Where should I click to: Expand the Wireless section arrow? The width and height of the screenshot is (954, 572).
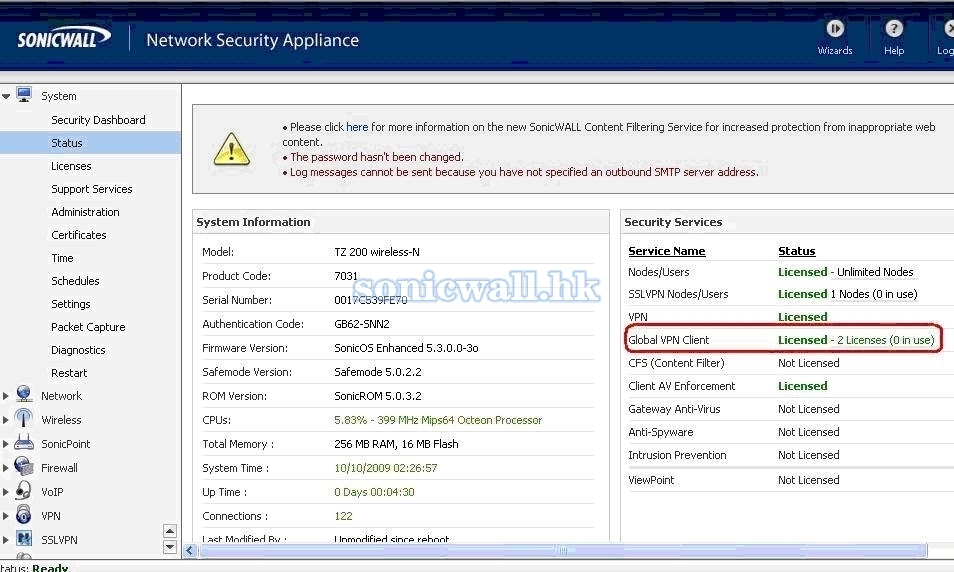pos(5,420)
